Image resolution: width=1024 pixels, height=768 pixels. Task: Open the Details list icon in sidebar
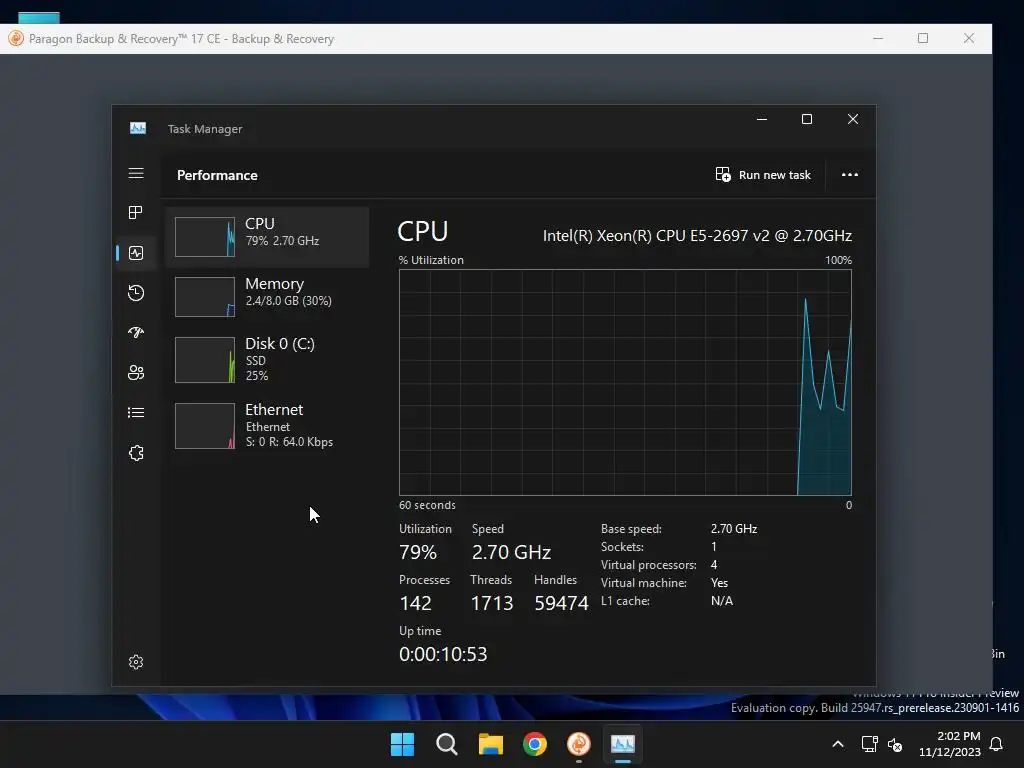136,412
